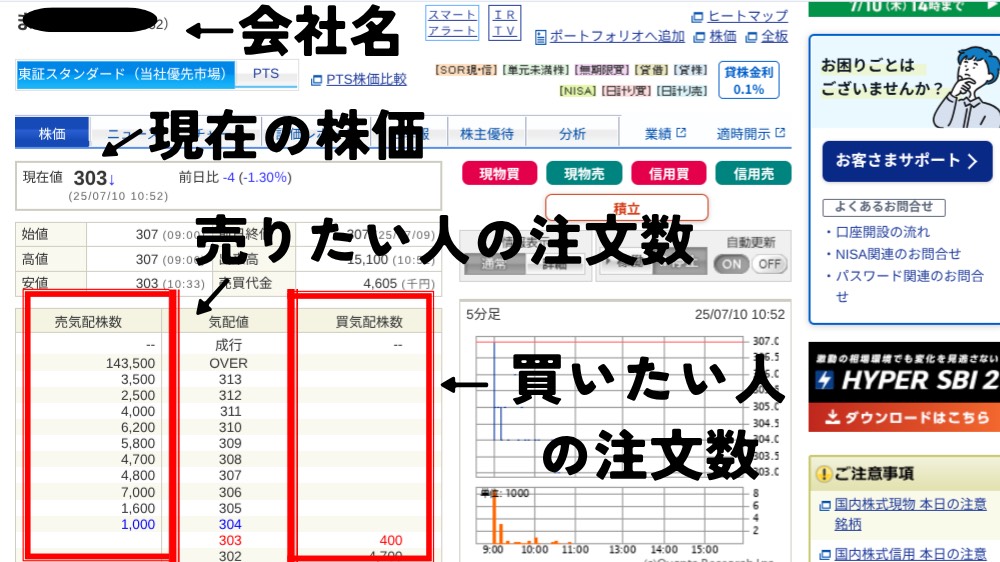Click the volume bar chart
The height and width of the screenshot is (562, 1000).
pyautogui.click(x=610, y=515)
